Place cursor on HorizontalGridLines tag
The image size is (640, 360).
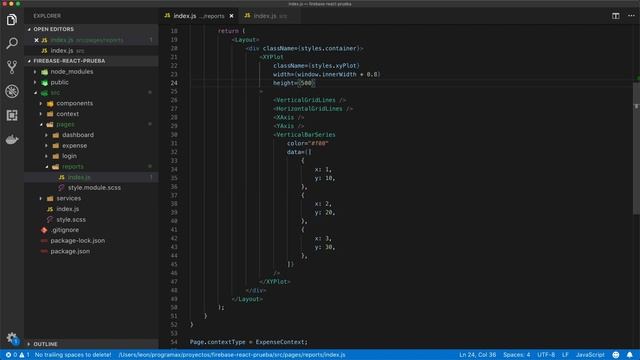click(313, 109)
